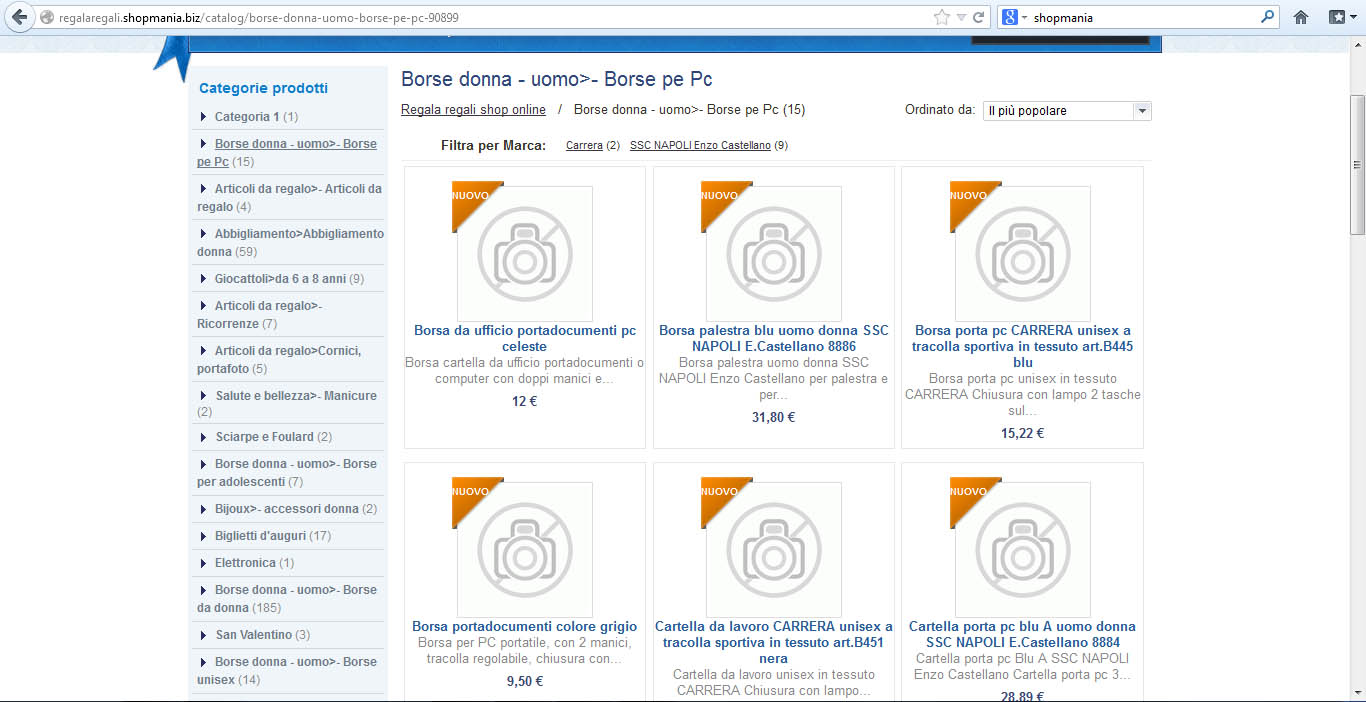The height and width of the screenshot is (702, 1366).
Task: Go back with the browser back arrow
Action: [19, 17]
